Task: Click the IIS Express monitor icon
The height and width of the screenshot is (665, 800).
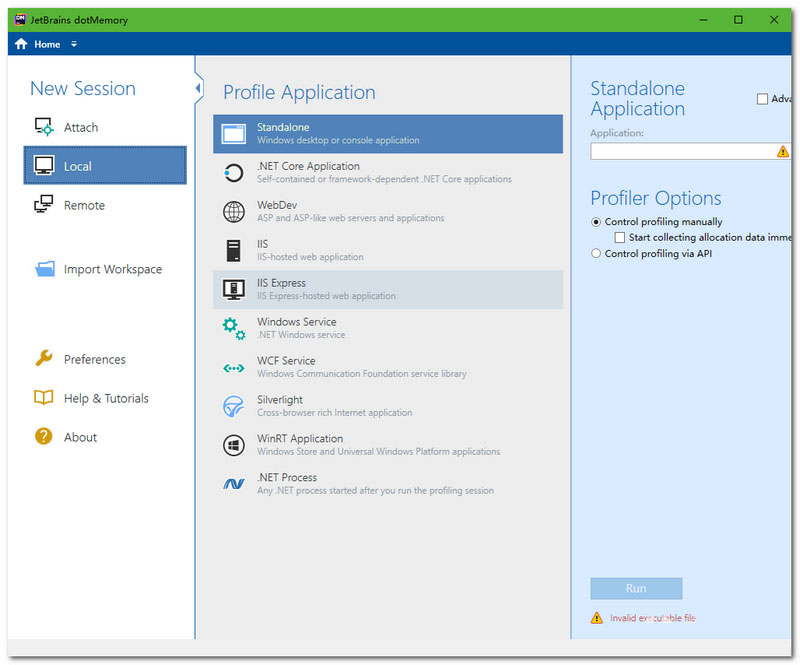Action: pyautogui.click(x=234, y=289)
